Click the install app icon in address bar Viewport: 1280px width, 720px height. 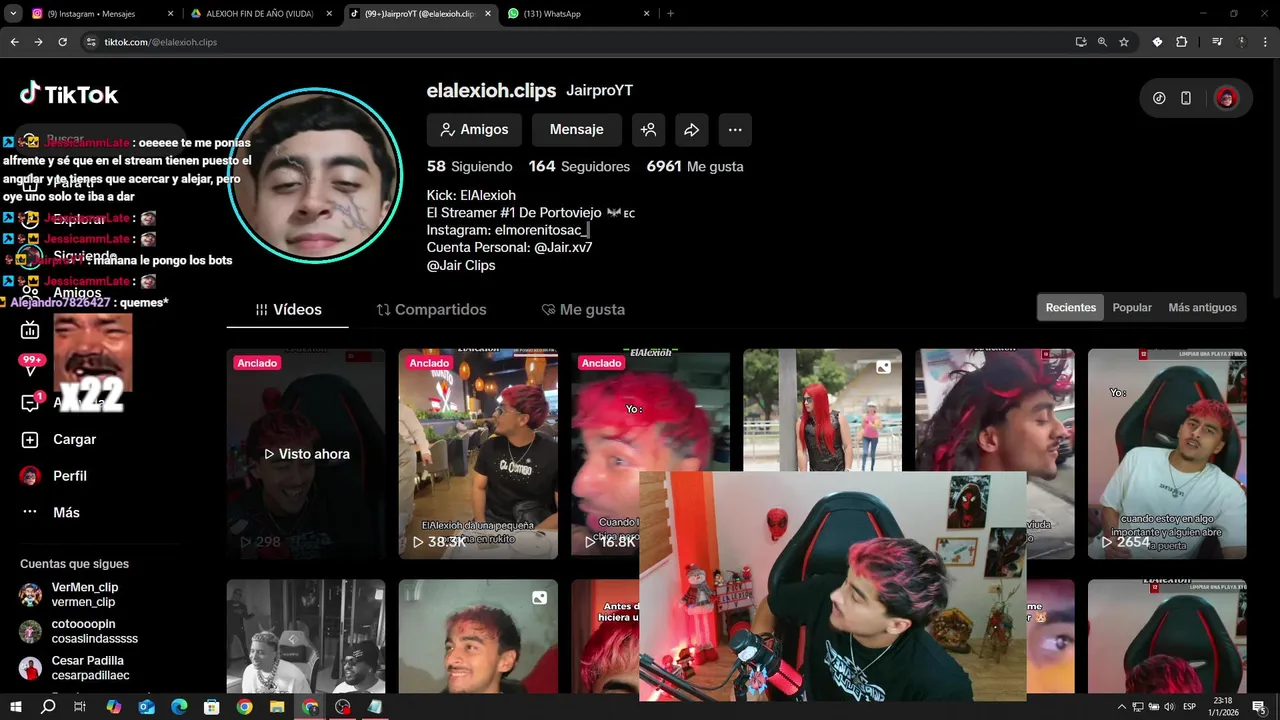pyautogui.click(x=1081, y=42)
